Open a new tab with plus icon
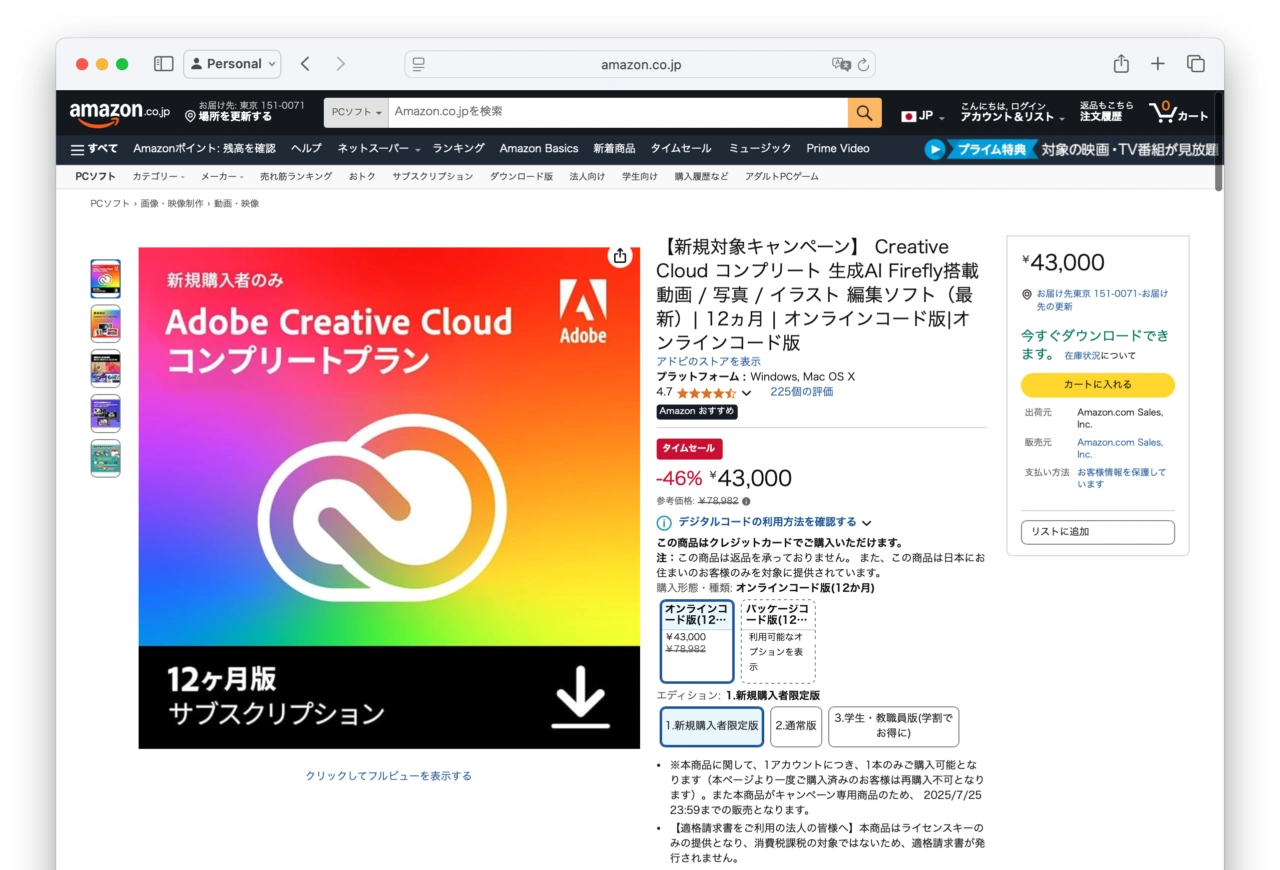This screenshot has height=870, width=1280. coord(1157,64)
